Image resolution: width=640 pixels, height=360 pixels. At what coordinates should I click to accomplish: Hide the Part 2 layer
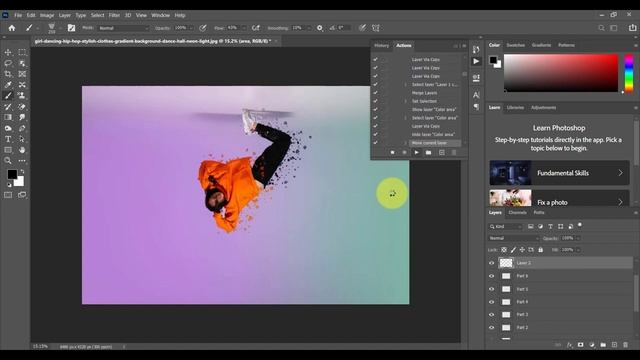click(491, 327)
